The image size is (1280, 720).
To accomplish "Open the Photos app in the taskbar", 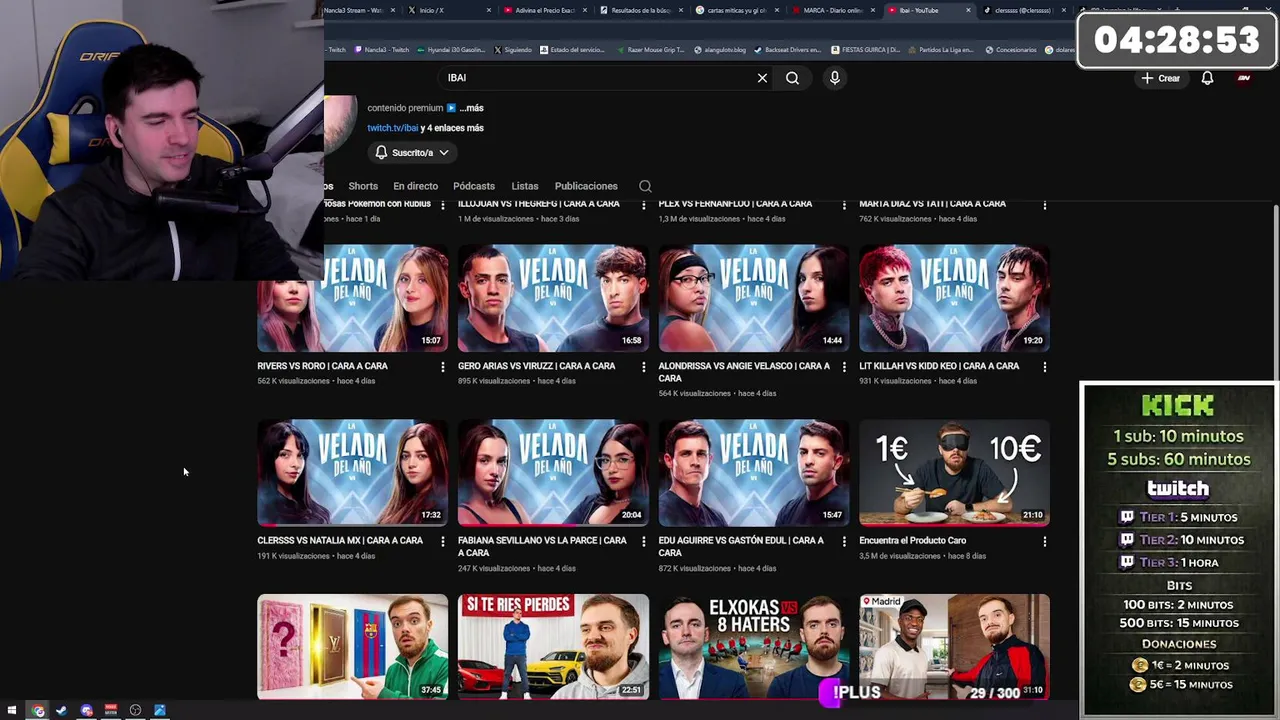I will 160,710.
